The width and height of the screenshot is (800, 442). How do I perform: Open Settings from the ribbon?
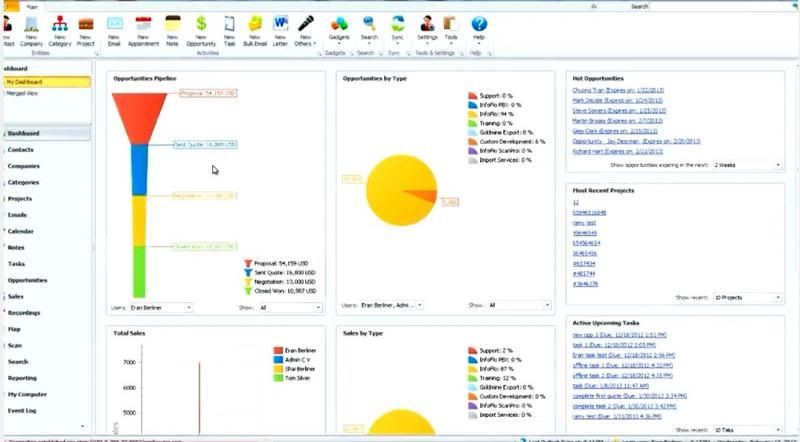tap(427, 30)
